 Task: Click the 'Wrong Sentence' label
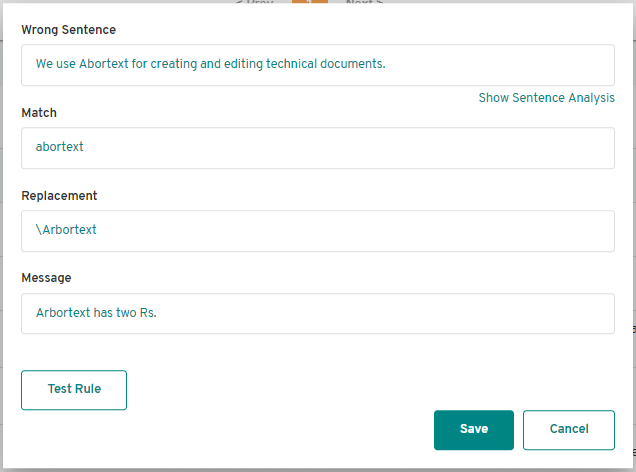tap(69, 30)
